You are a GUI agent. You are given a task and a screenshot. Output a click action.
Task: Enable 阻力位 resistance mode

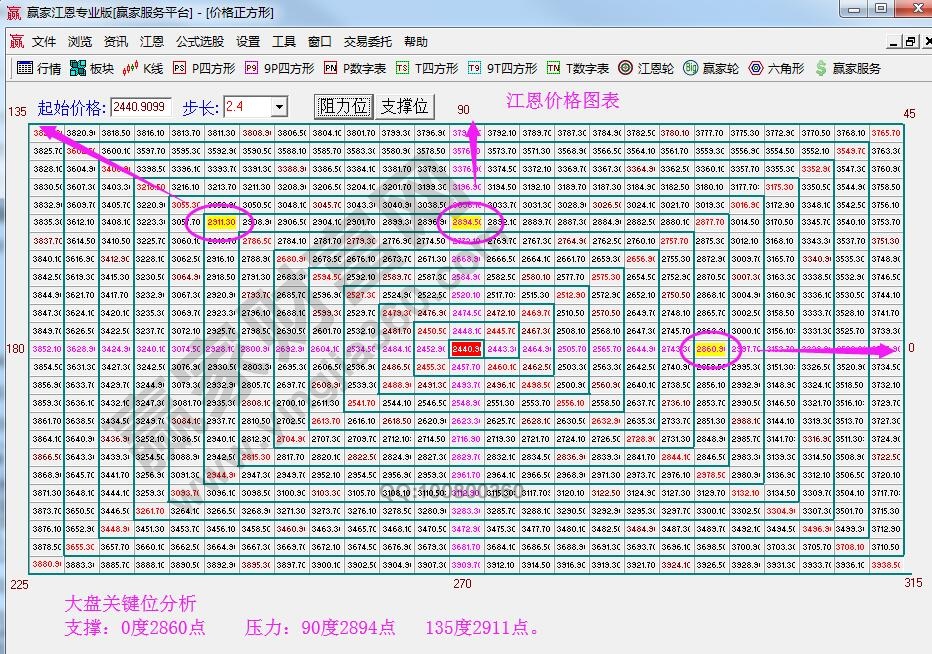click(342, 106)
